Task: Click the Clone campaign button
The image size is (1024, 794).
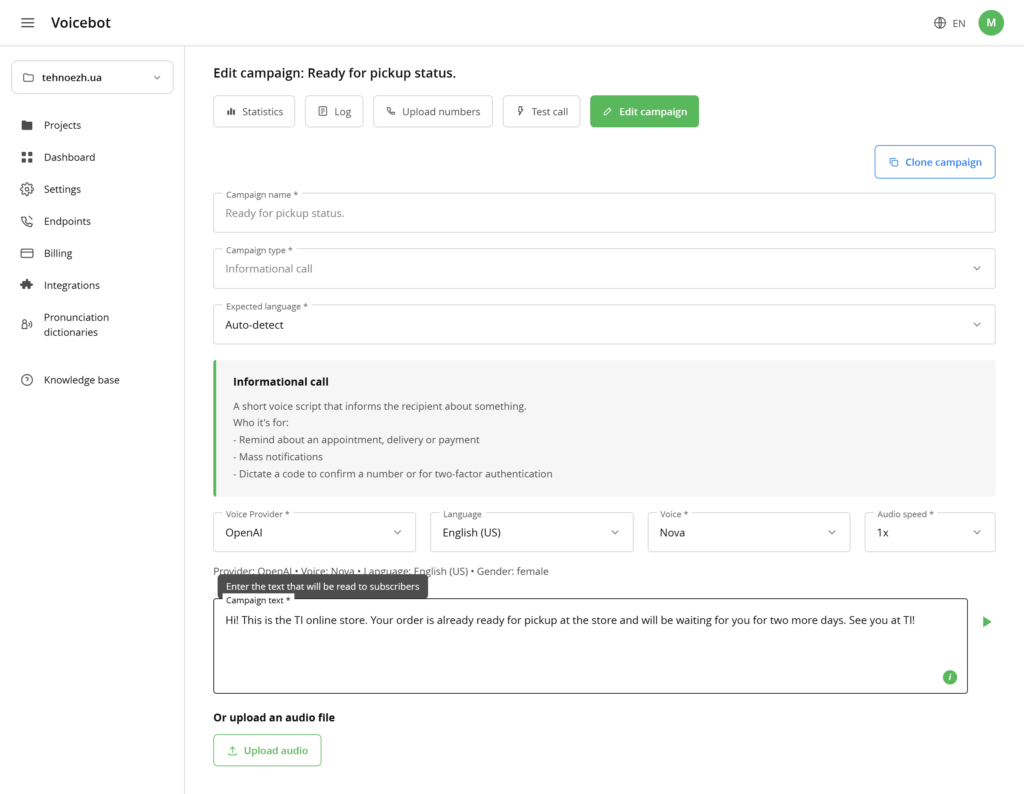Action: click(x=935, y=162)
